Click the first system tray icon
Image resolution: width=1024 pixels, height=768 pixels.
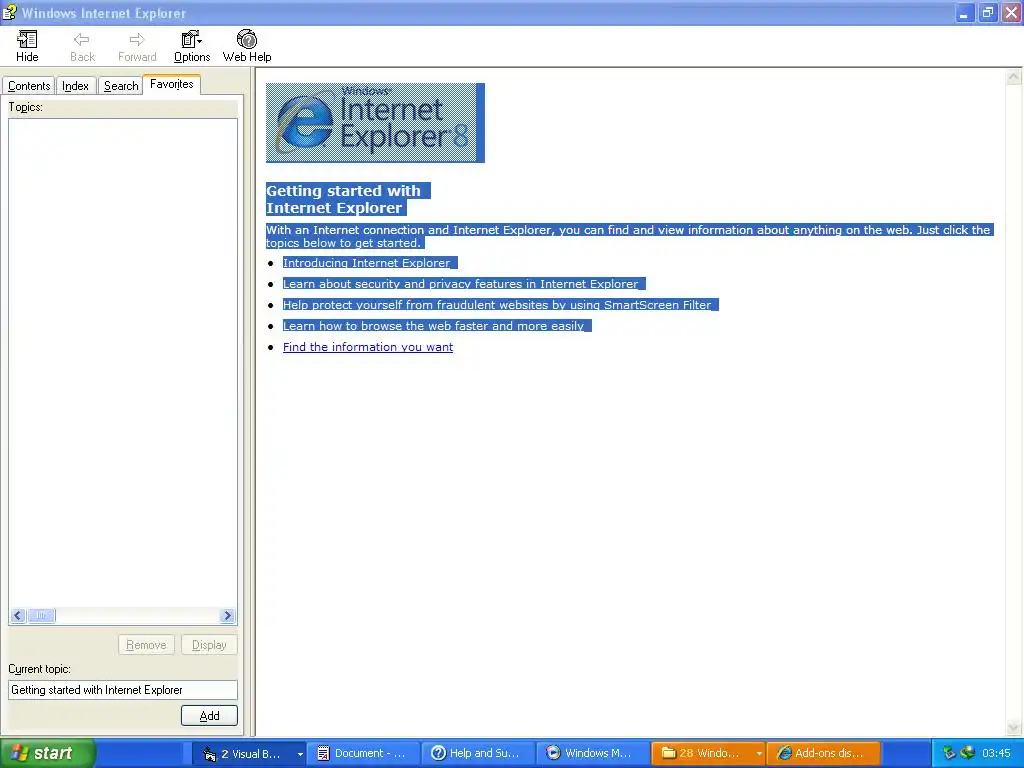[950, 753]
